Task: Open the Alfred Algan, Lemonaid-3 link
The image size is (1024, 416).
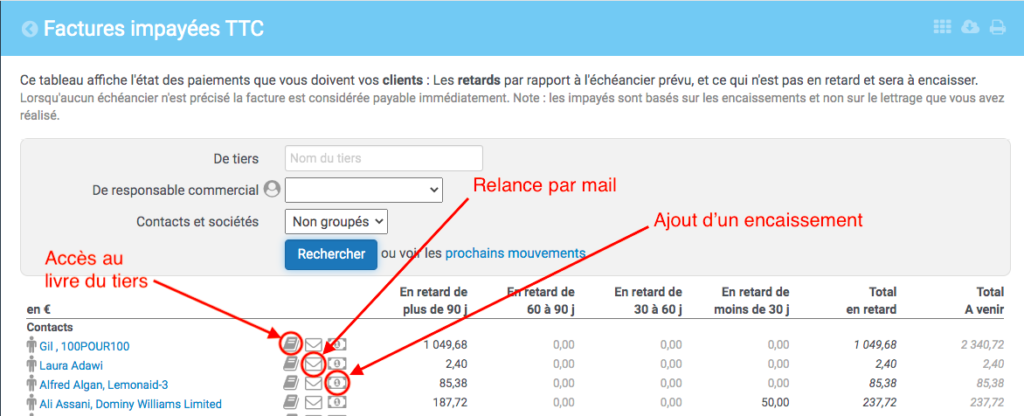Action: point(104,385)
